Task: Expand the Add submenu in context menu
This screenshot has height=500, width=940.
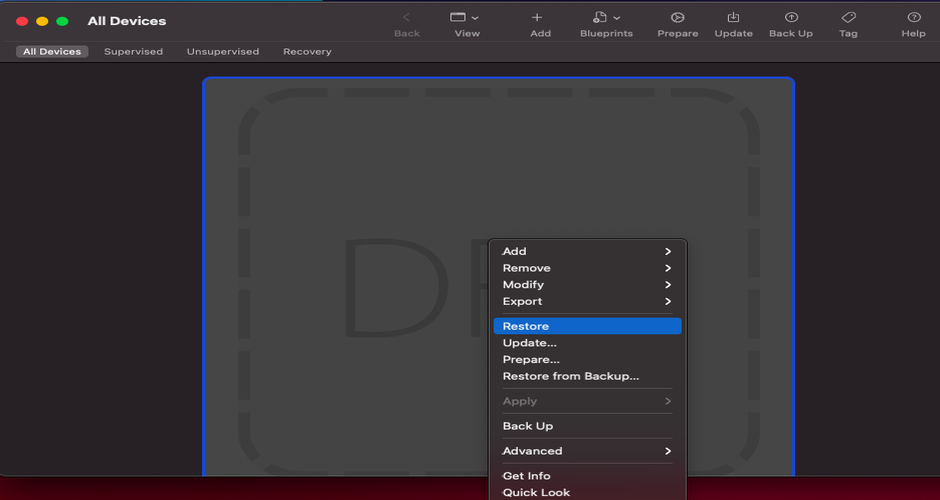Action: point(586,252)
